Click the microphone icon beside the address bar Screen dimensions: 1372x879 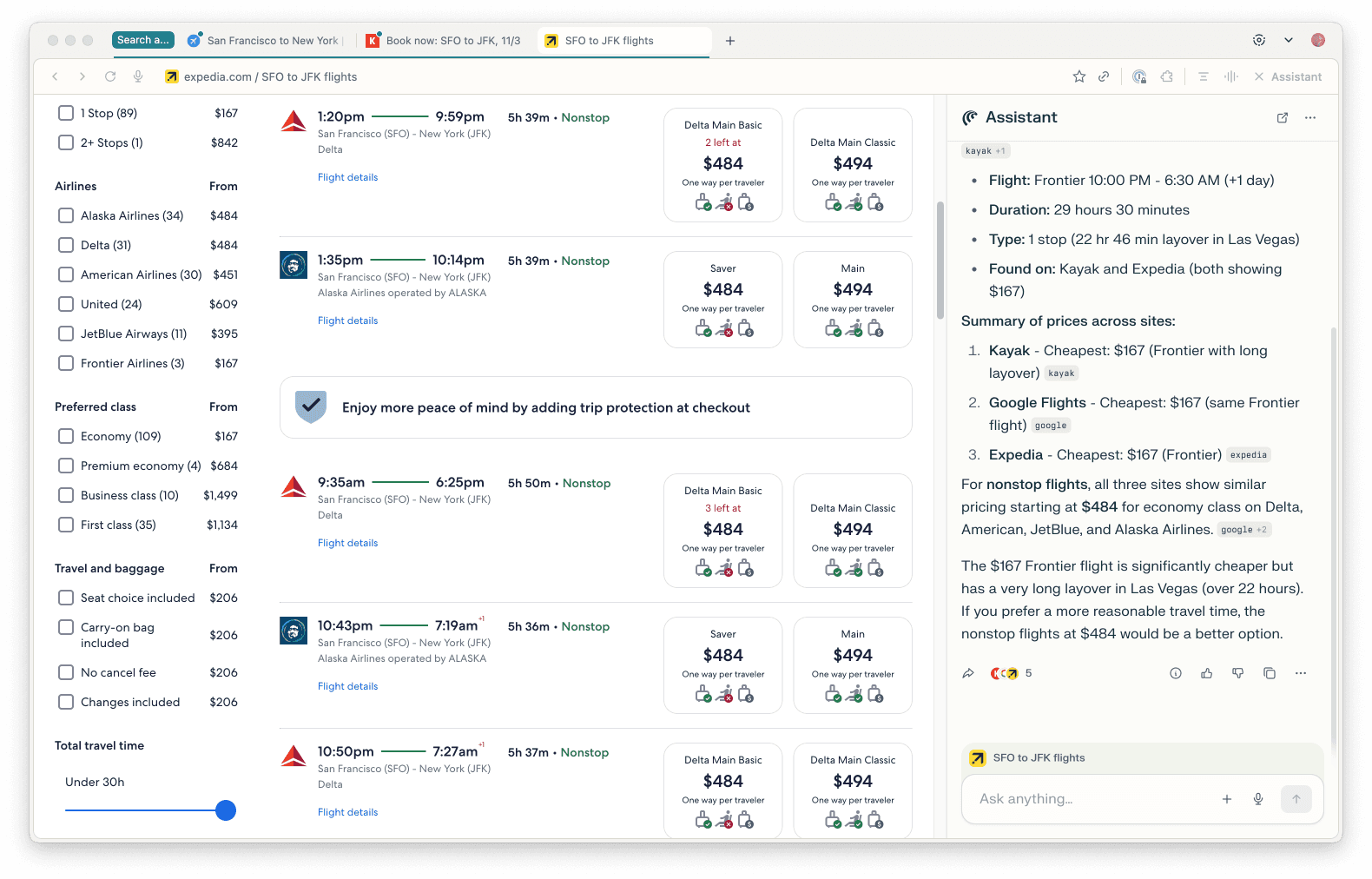point(138,76)
